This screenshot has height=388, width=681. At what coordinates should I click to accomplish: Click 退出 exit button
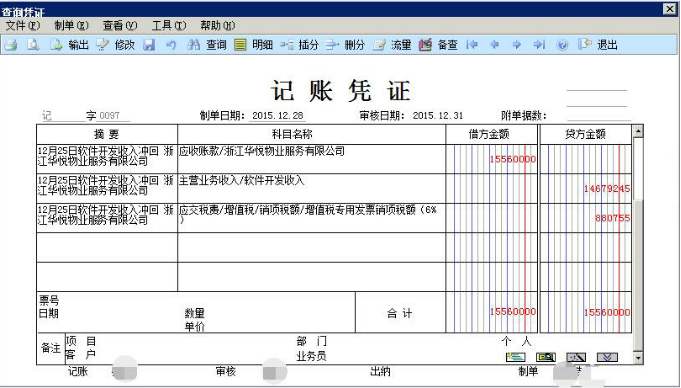tap(598, 45)
